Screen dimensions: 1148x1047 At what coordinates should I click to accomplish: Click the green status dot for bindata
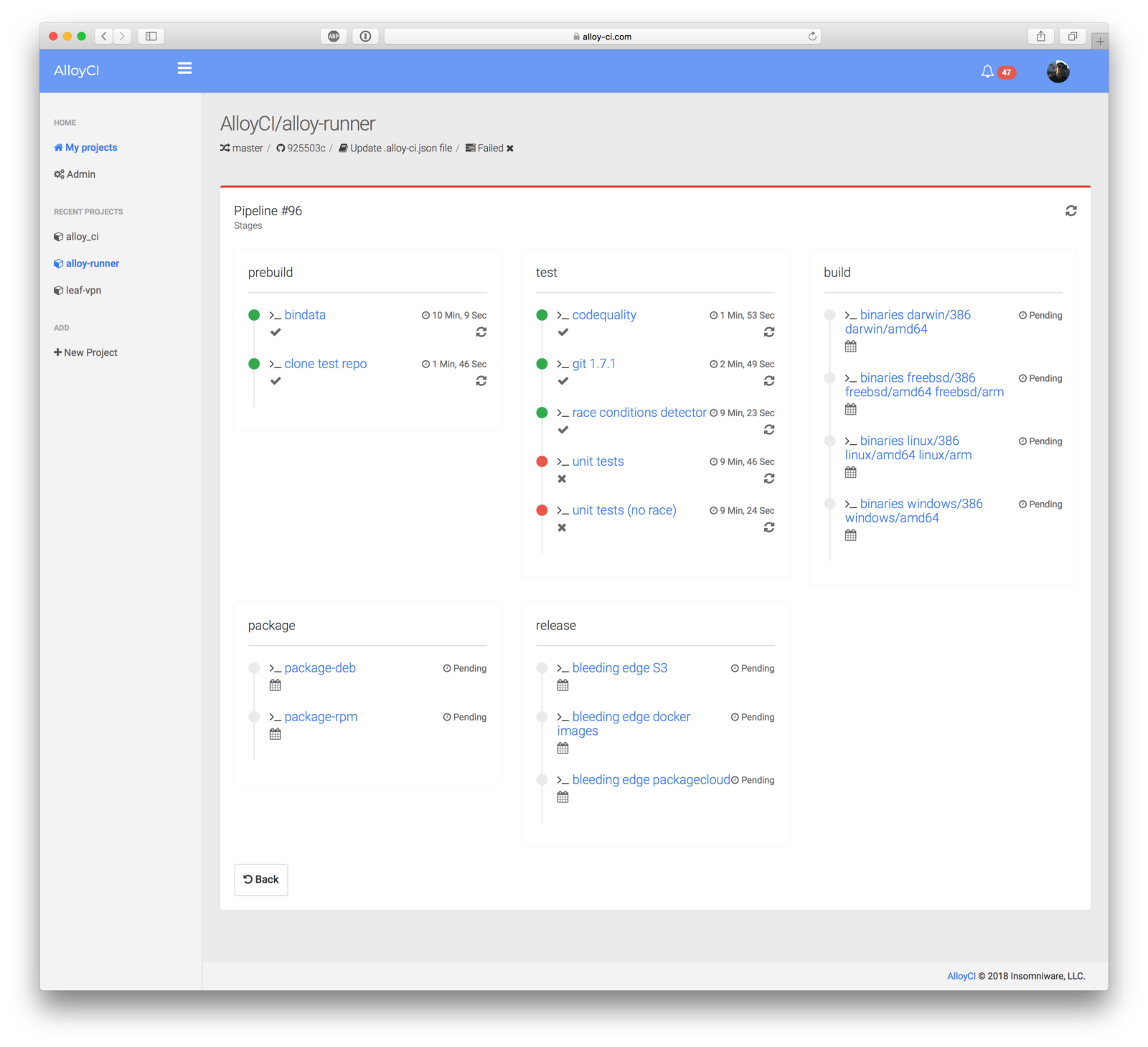coord(254,315)
